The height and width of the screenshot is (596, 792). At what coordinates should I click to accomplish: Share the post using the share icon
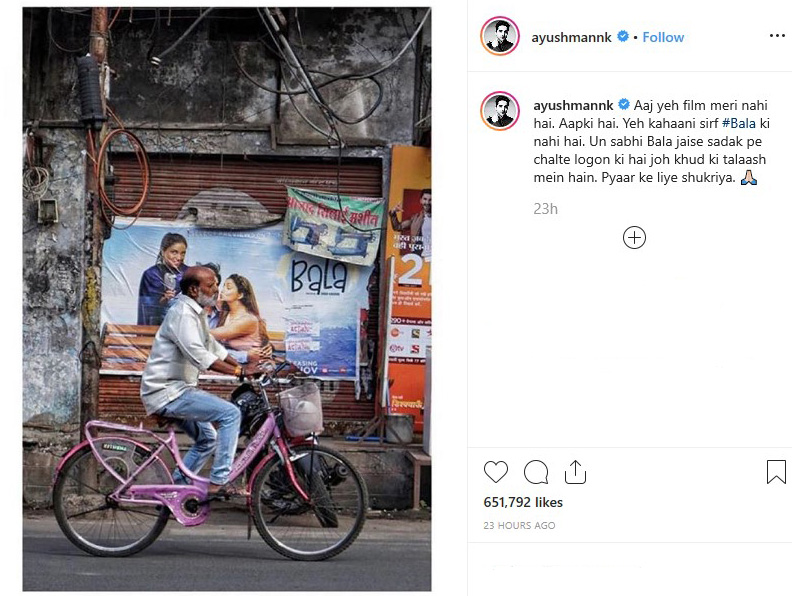575,472
